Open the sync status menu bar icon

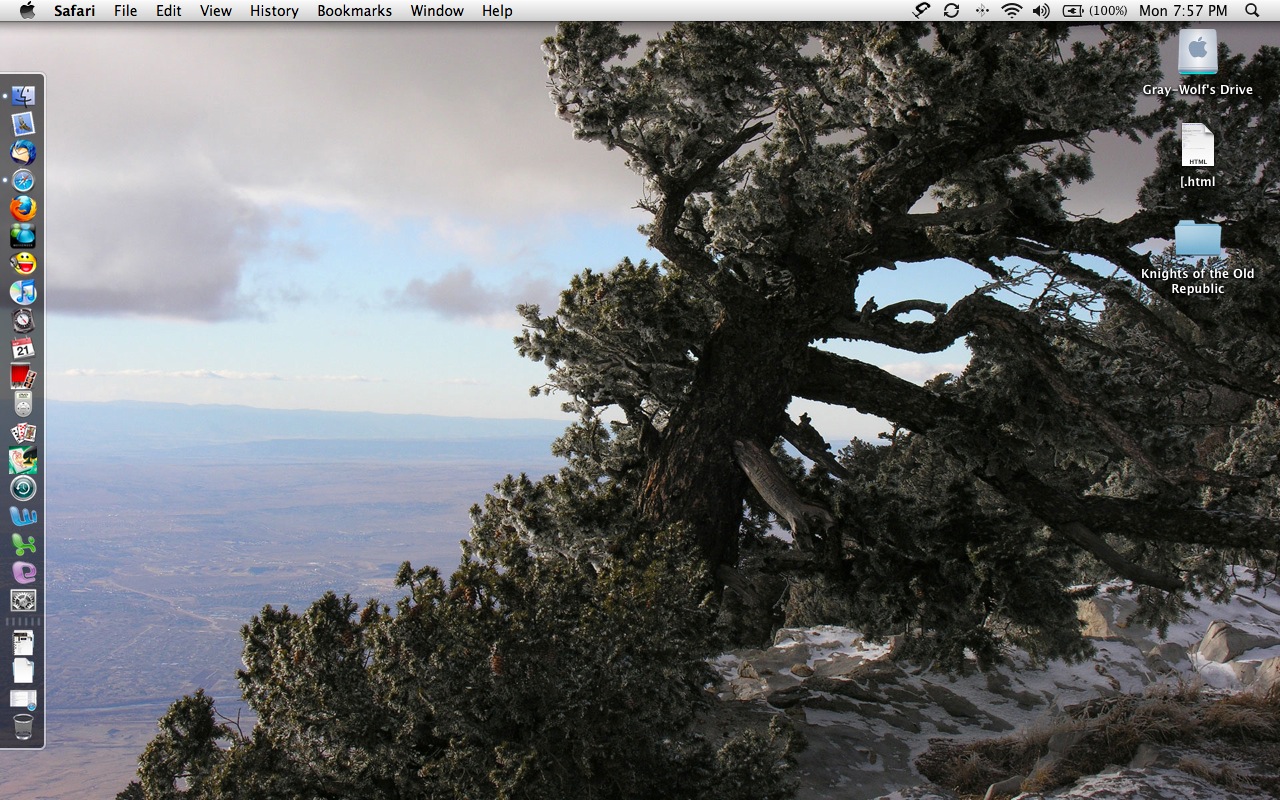click(951, 11)
